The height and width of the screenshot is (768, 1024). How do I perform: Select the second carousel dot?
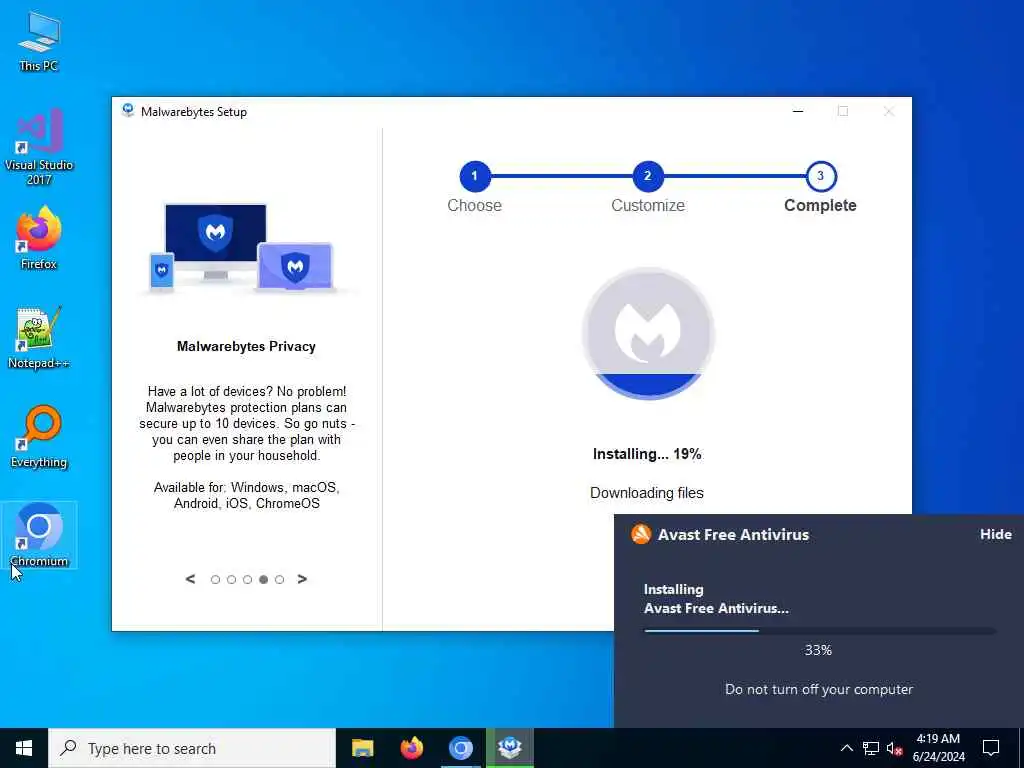tap(231, 579)
